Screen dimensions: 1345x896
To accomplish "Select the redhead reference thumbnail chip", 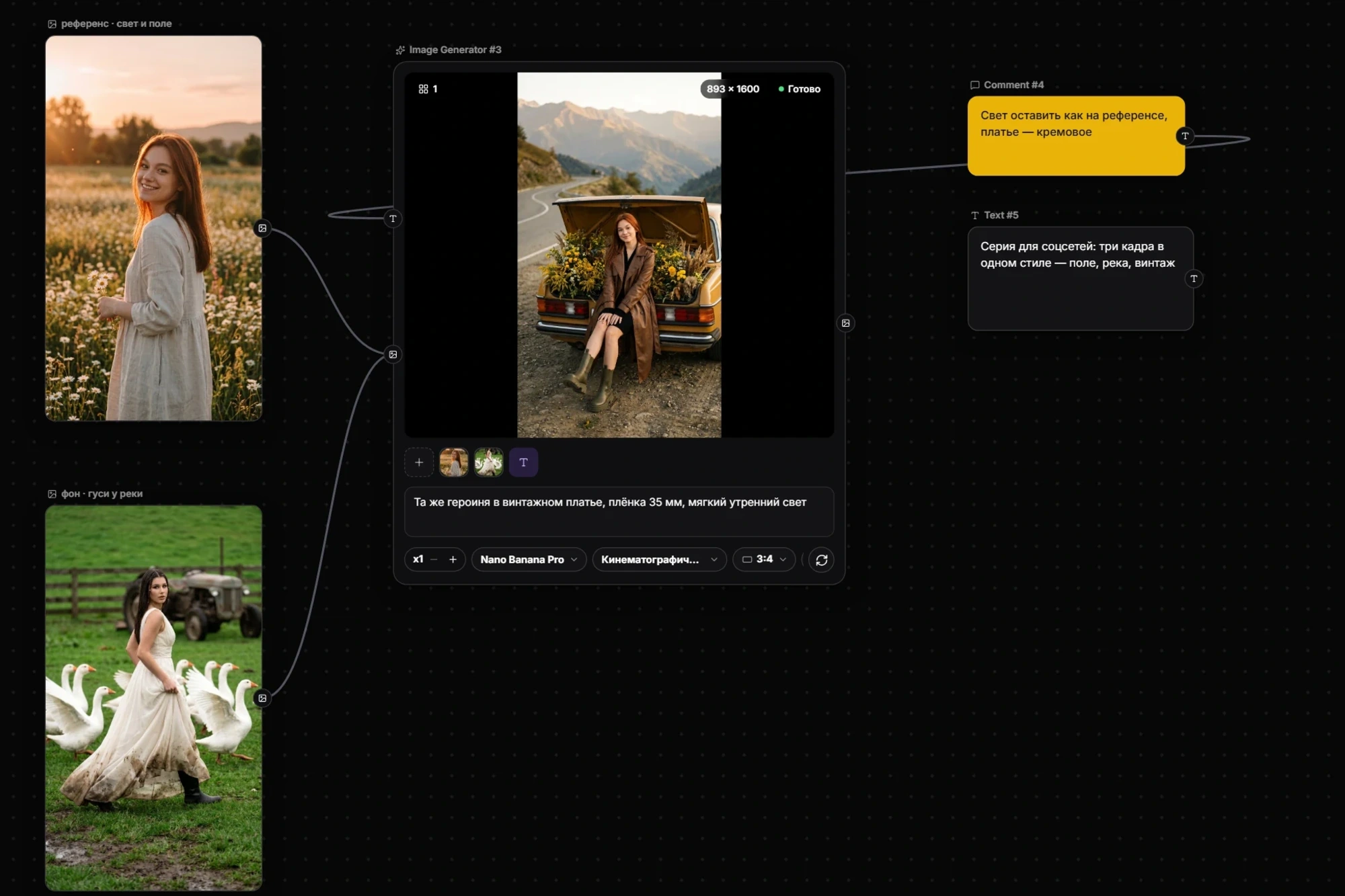I will pyautogui.click(x=454, y=462).
